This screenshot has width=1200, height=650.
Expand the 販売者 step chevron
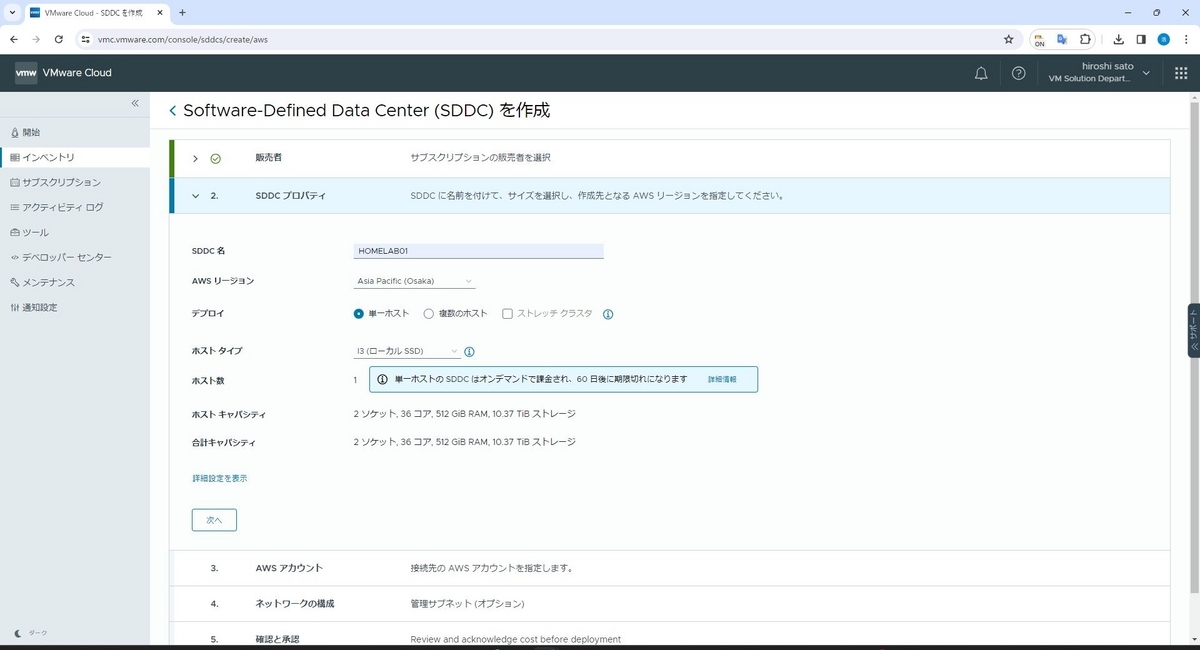coord(195,159)
